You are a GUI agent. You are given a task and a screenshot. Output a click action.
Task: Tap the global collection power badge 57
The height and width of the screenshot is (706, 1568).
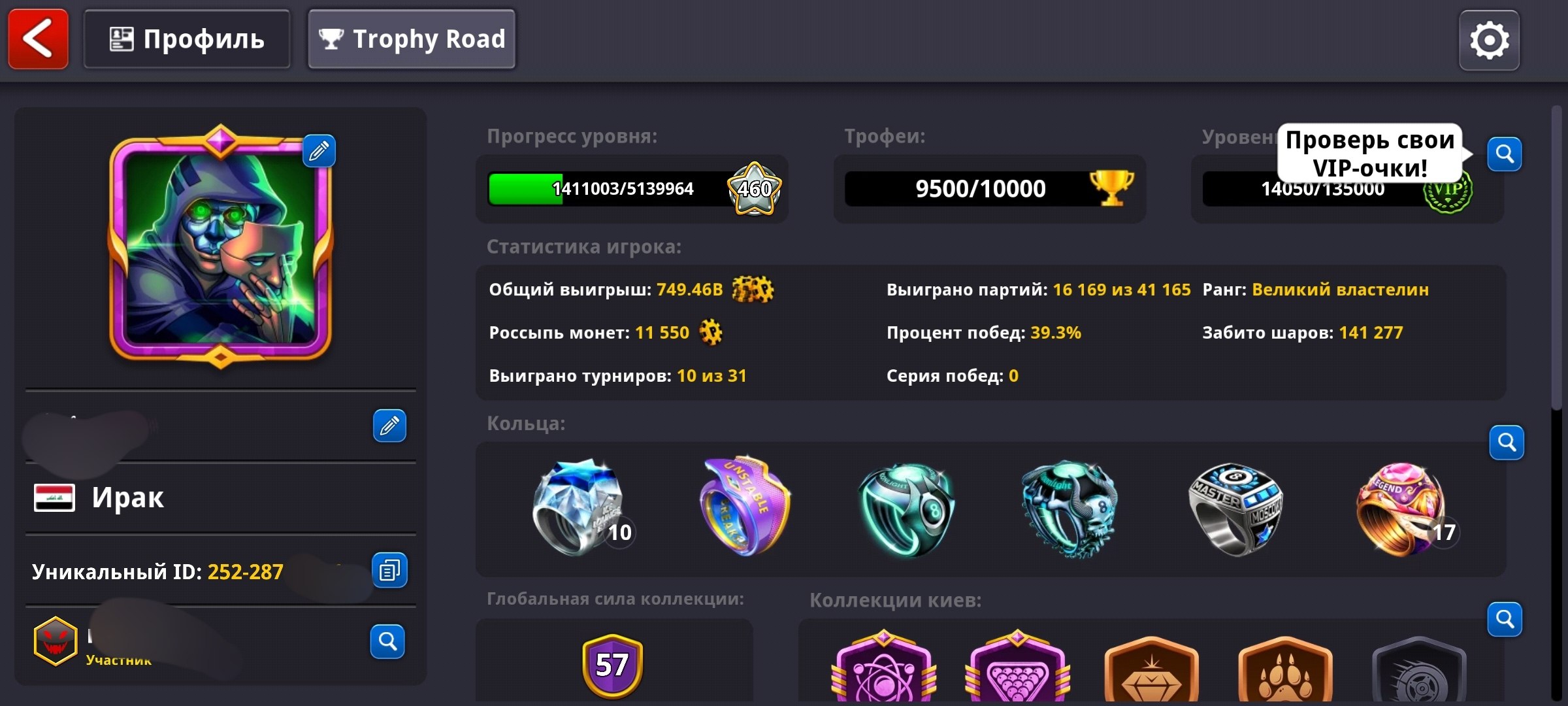pos(612,665)
